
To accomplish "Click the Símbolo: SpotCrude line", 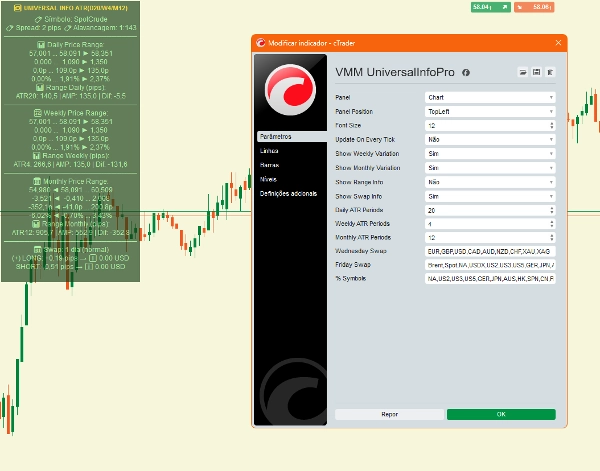I will (x=71, y=19).
